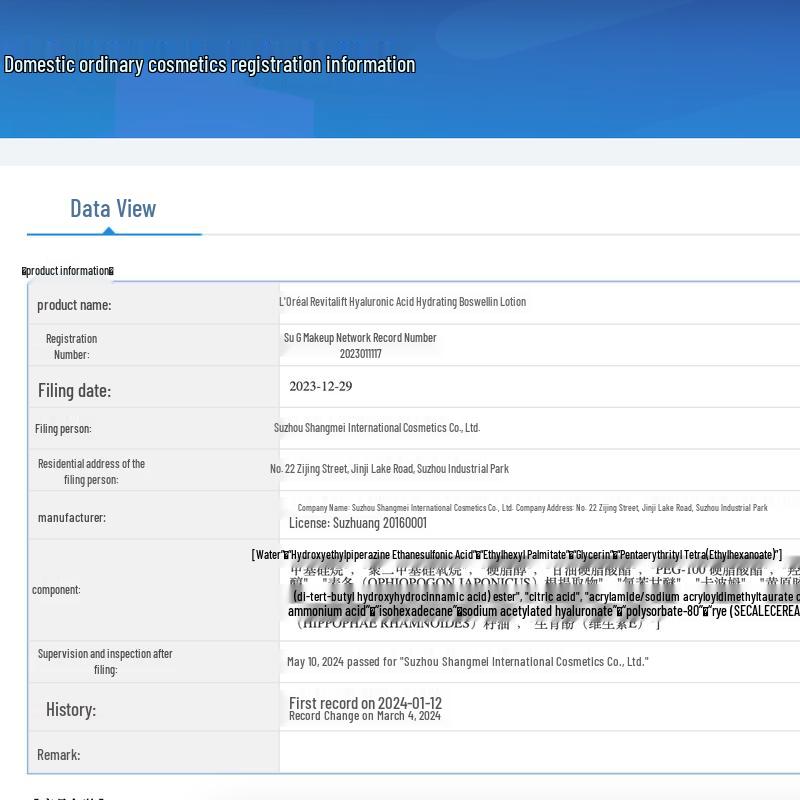The width and height of the screenshot is (800, 800).
Task: Click the 'product name:' row label
Action: (74, 305)
